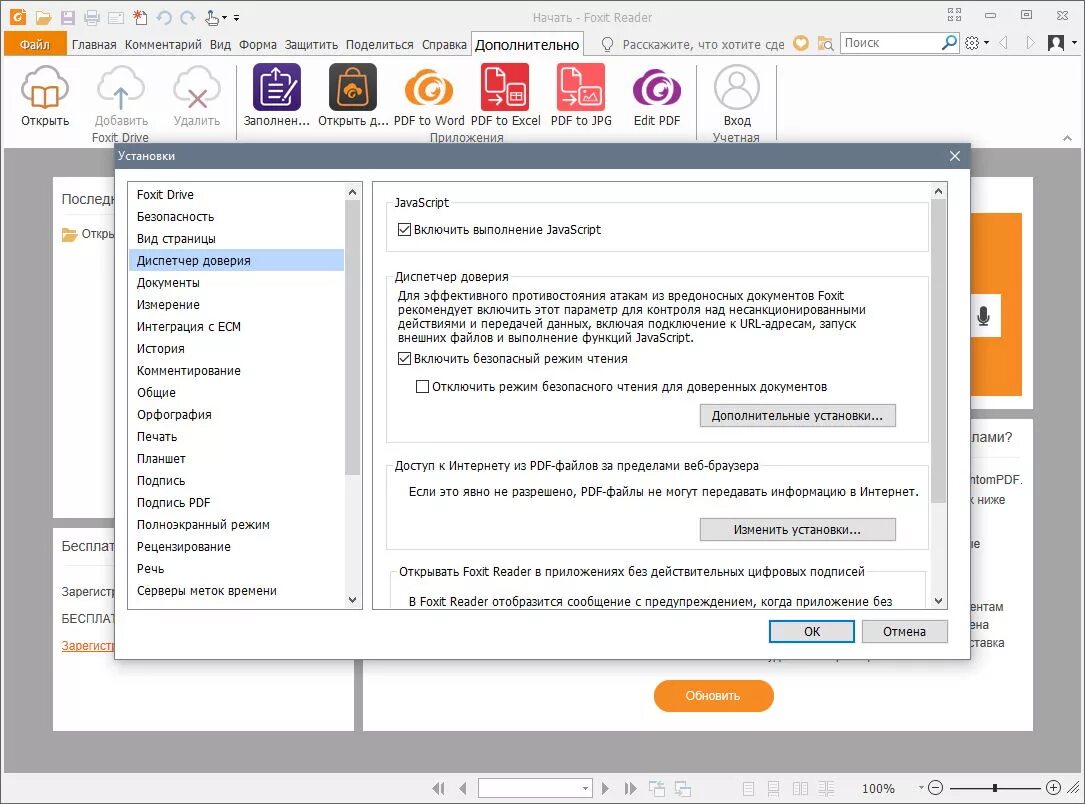
Task: Click the user profile icon at top right
Action: pos(1056,43)
